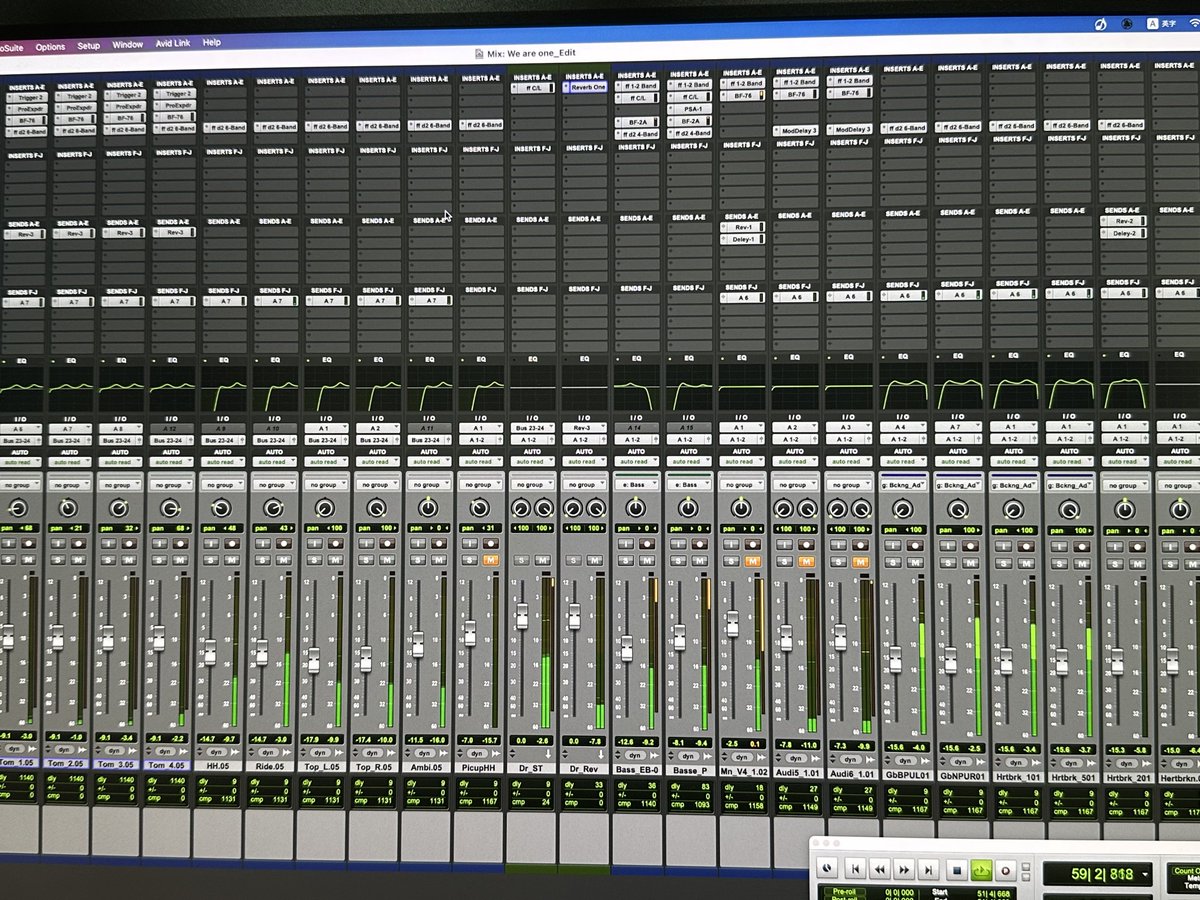
Task: Click the transport Record button
Action: pos(1007,869)
